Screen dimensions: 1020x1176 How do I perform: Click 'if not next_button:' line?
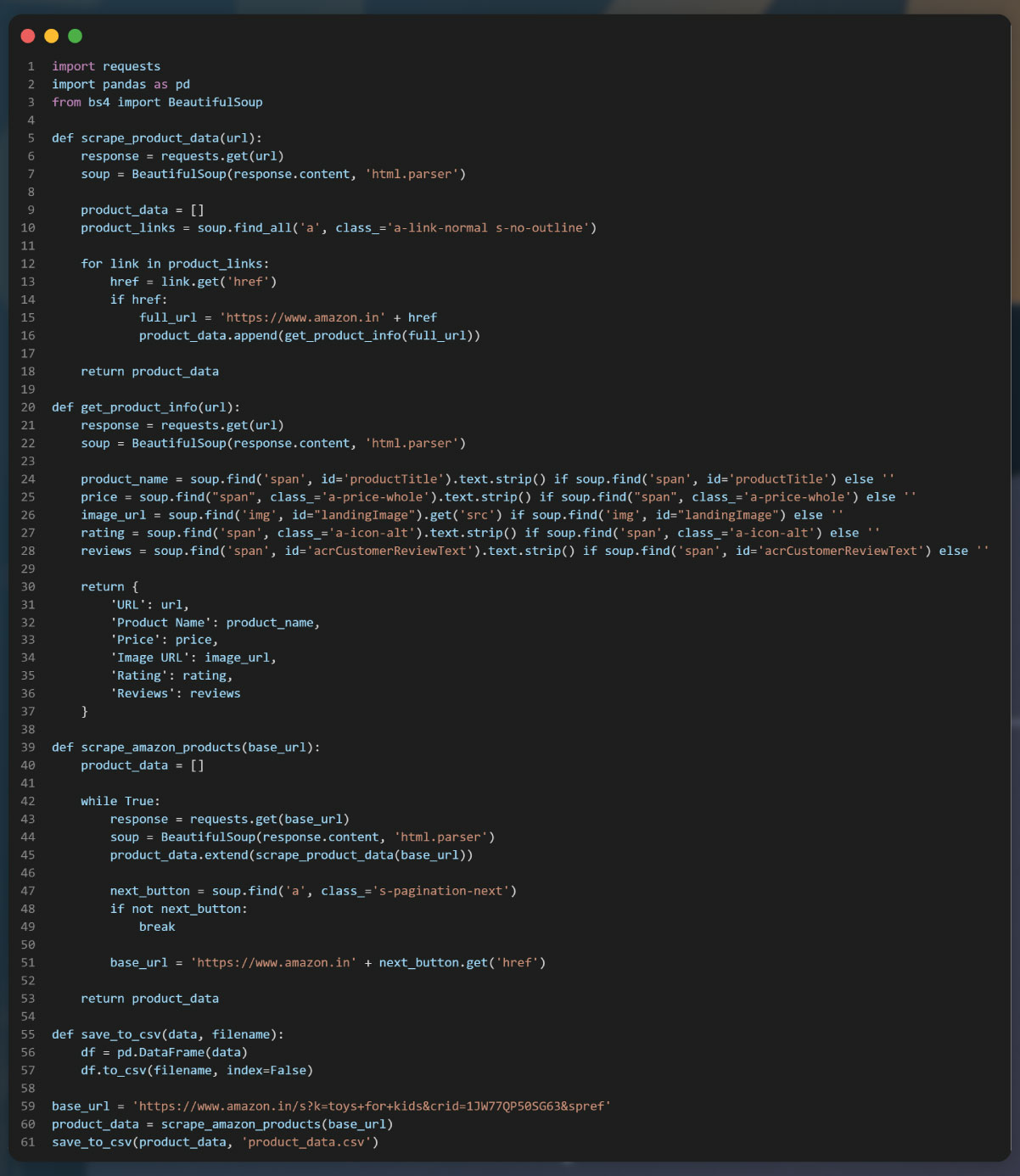pos(179,909)
